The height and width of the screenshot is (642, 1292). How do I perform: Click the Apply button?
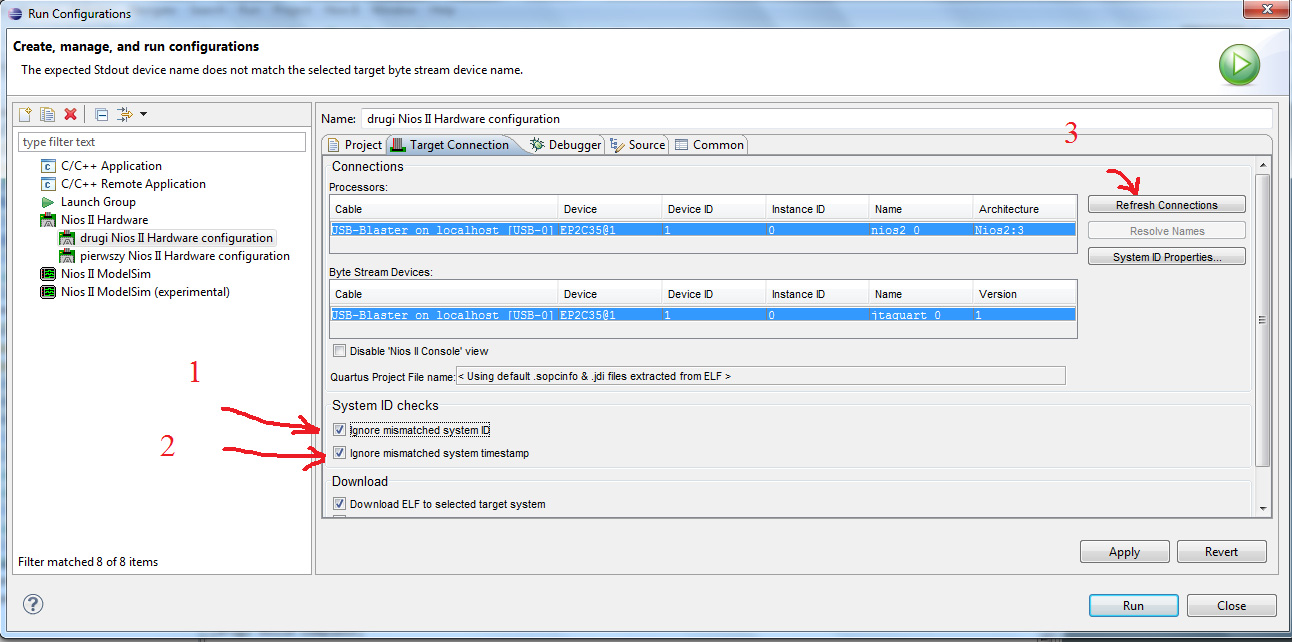pyautogui.click(x=1124, y=552)
